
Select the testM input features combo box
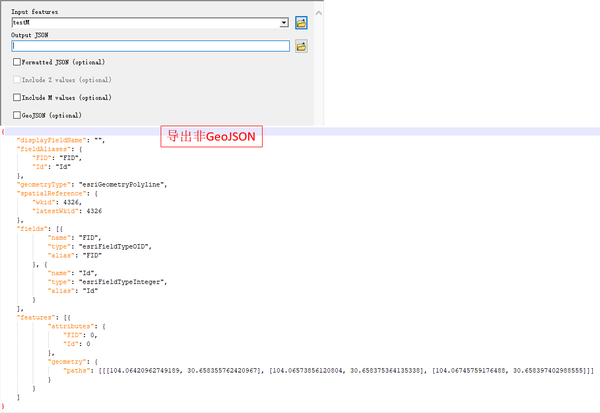pos(150,23)
